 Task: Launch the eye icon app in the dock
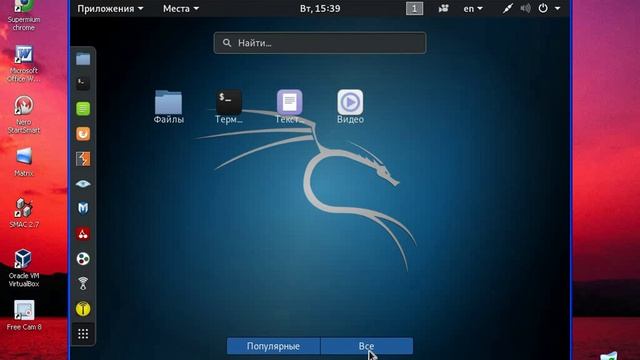click(x=83, y=184)
